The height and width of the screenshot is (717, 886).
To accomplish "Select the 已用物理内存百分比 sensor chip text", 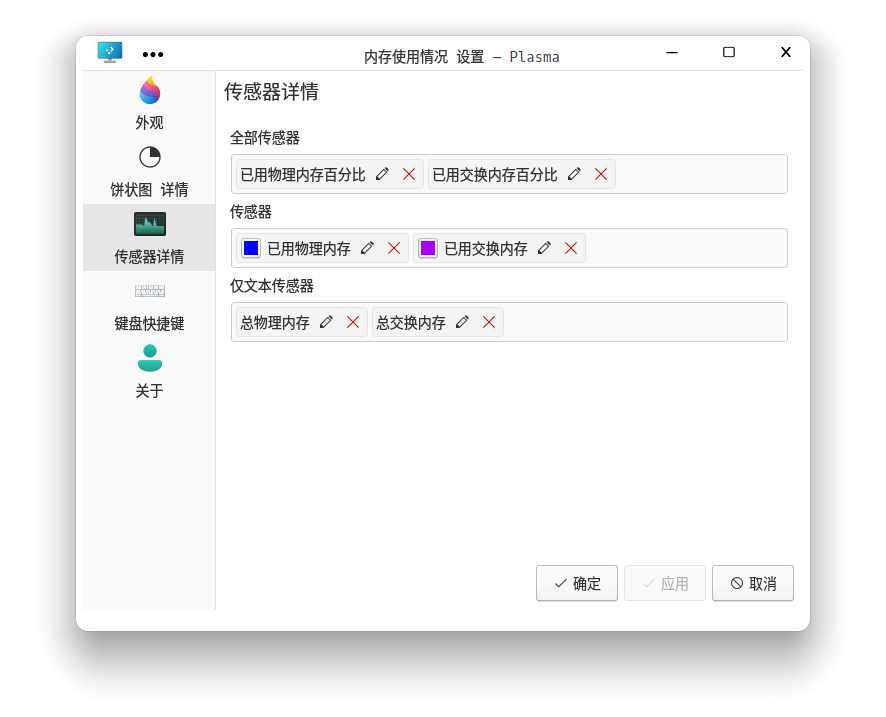I will click(x=303, y=175).
